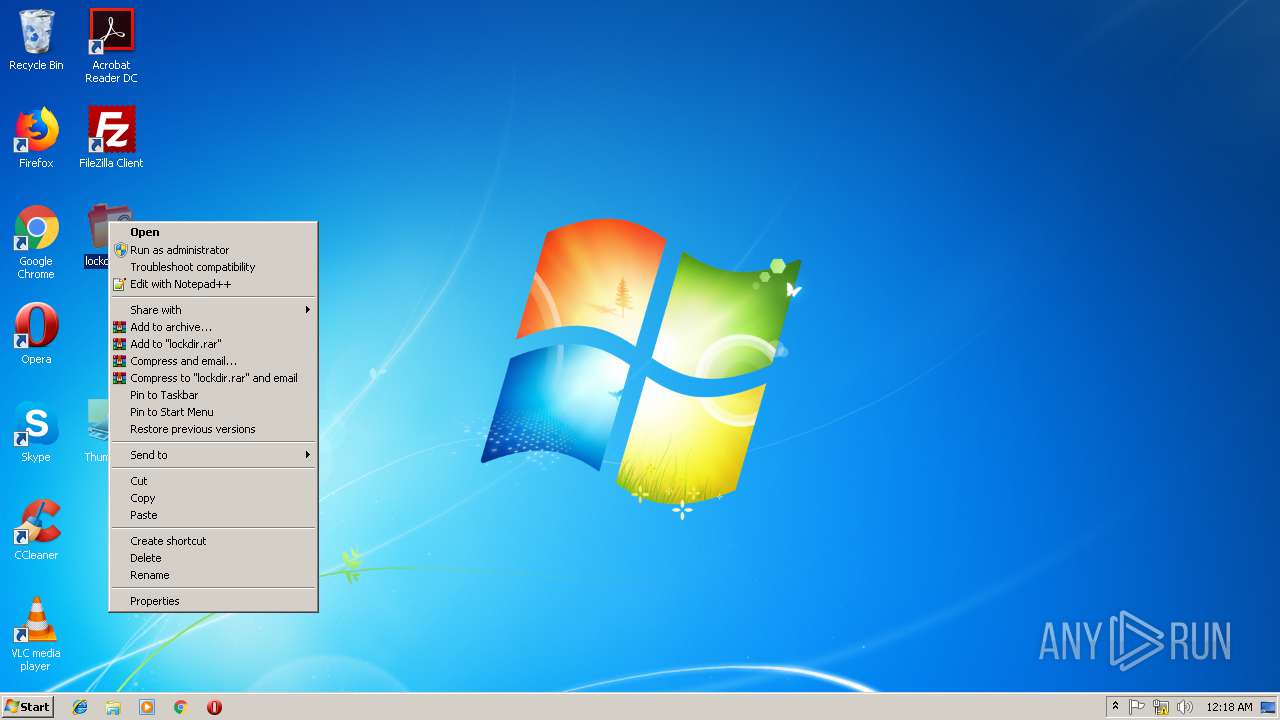Launch Windows Media Player from taskbar
Screen dimensions: 1280x720
(x=147, y=707)
